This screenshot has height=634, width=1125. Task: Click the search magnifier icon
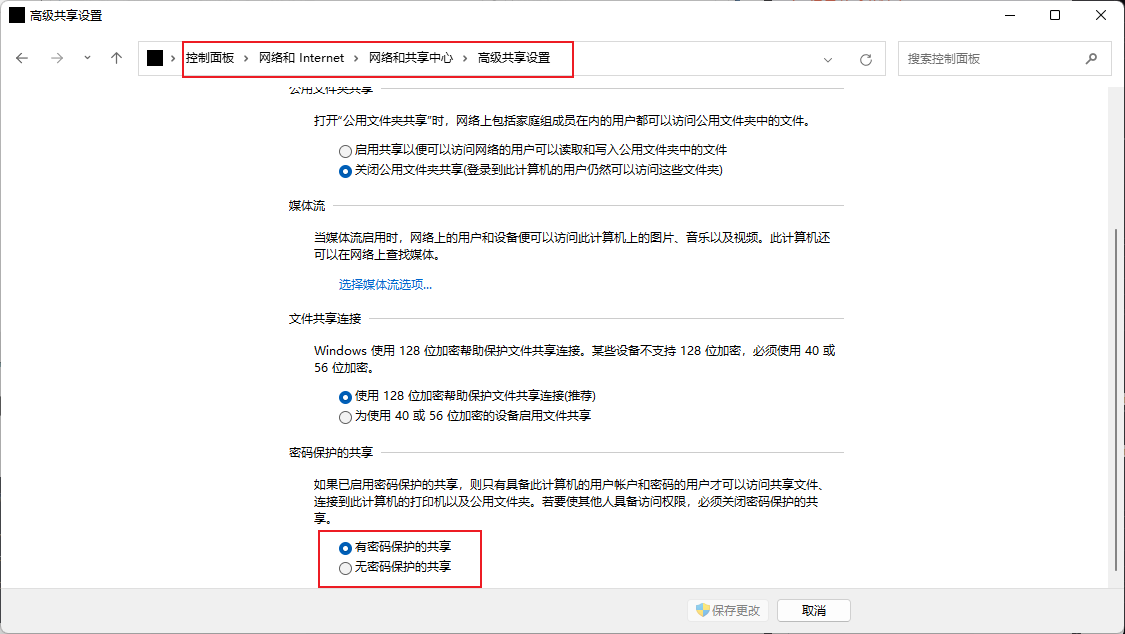[1091, 59]
